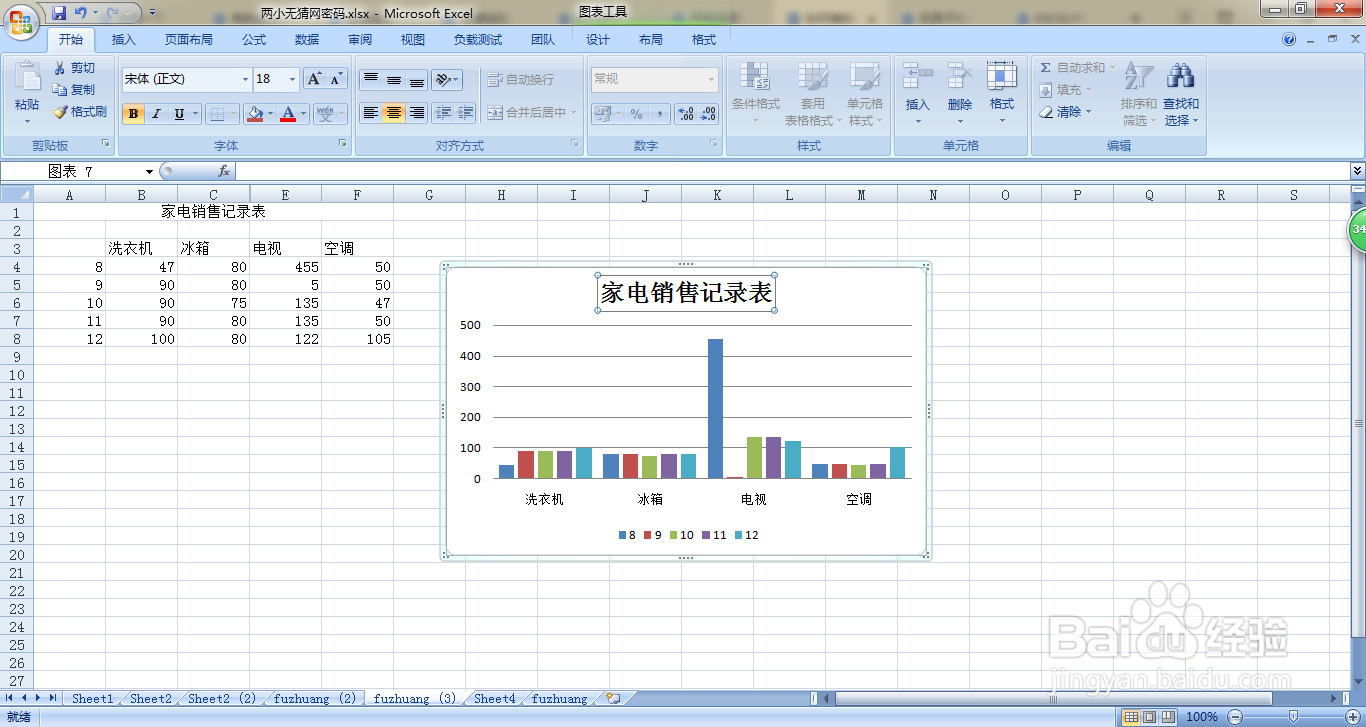Align text to vertical middle
The image size is (1366, 727).
coord(394,79)
